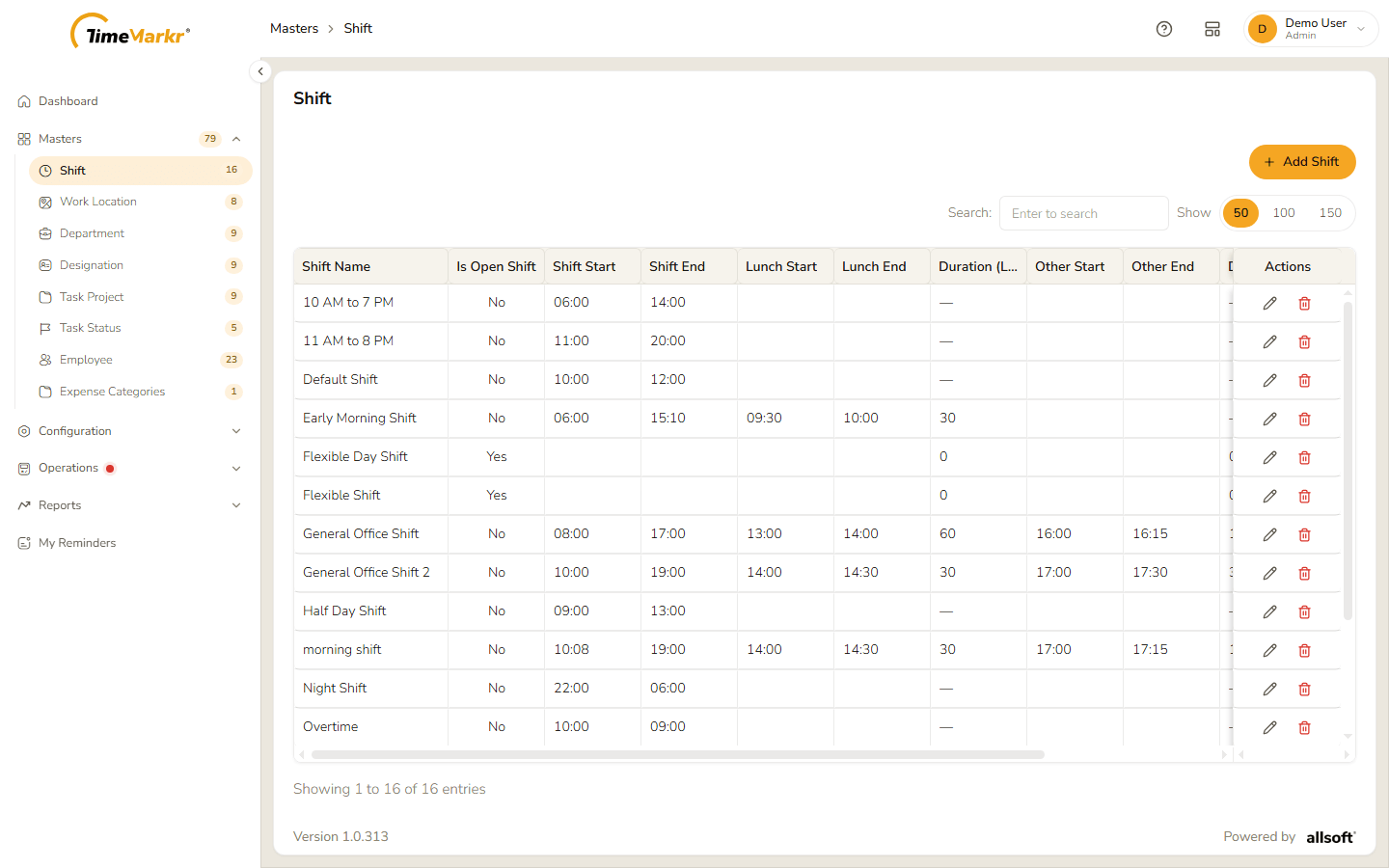Open Dashboard from the sidebar

click(x=130, y=101)
